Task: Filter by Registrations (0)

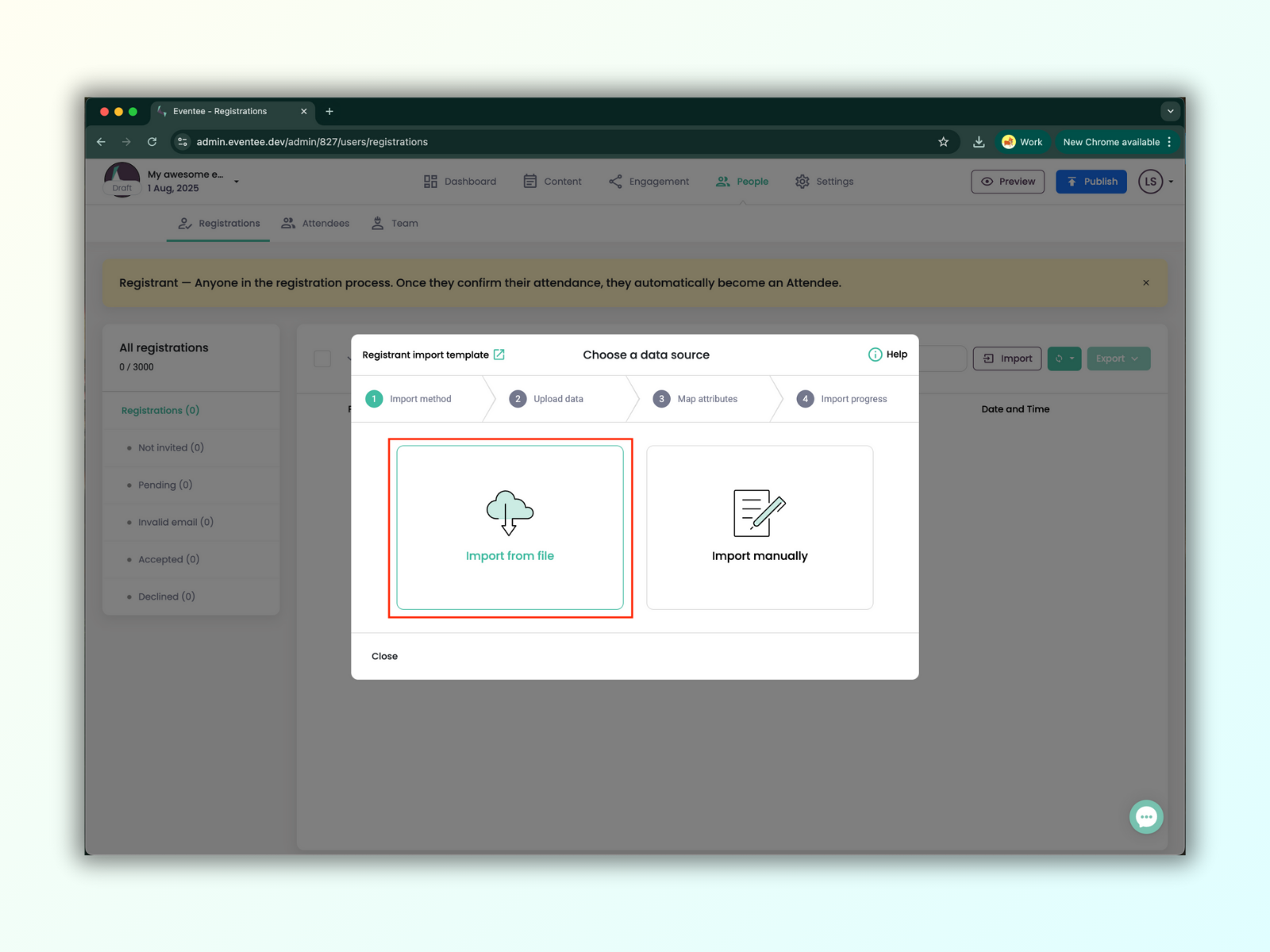Action: point(160,410)
